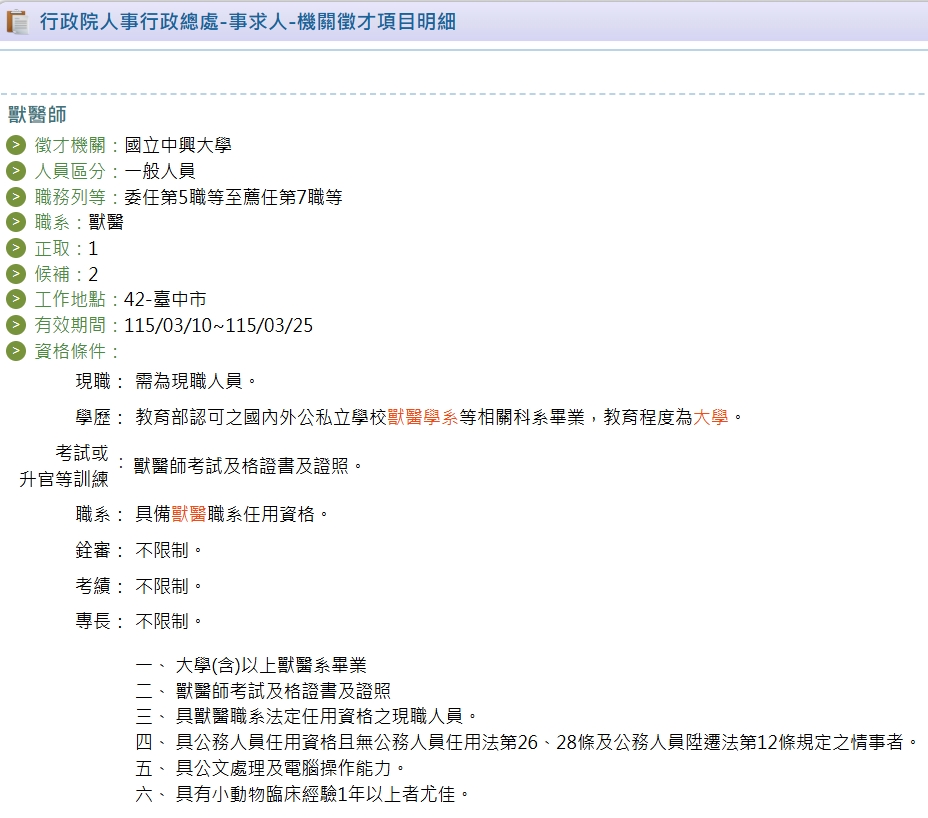
Task: Click highlighted 獸醫 in 職系 qualification row
Action: (189, 514)
